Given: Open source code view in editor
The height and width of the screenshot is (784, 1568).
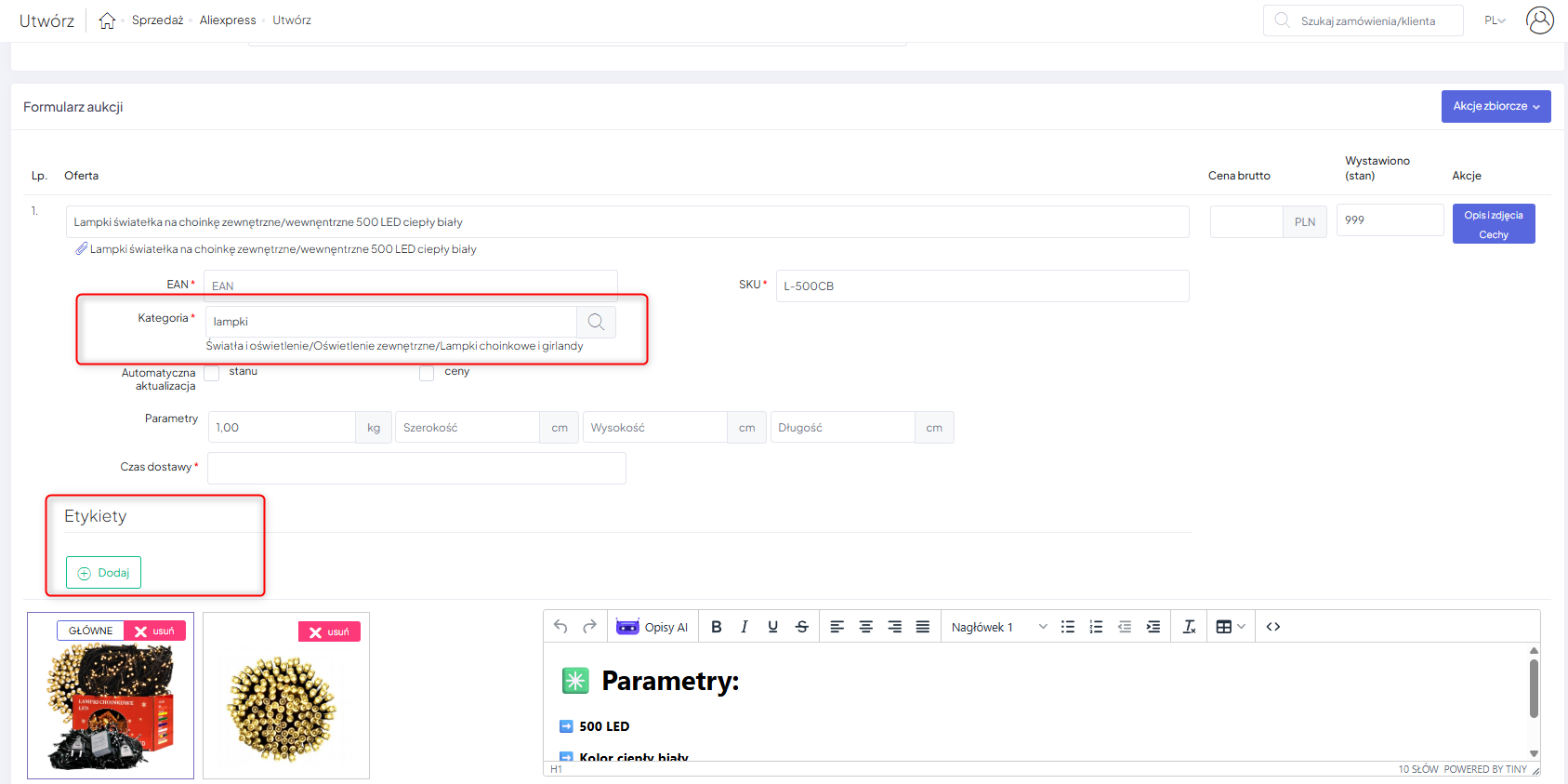Looking at the screenshot, I should (1272, 627).
